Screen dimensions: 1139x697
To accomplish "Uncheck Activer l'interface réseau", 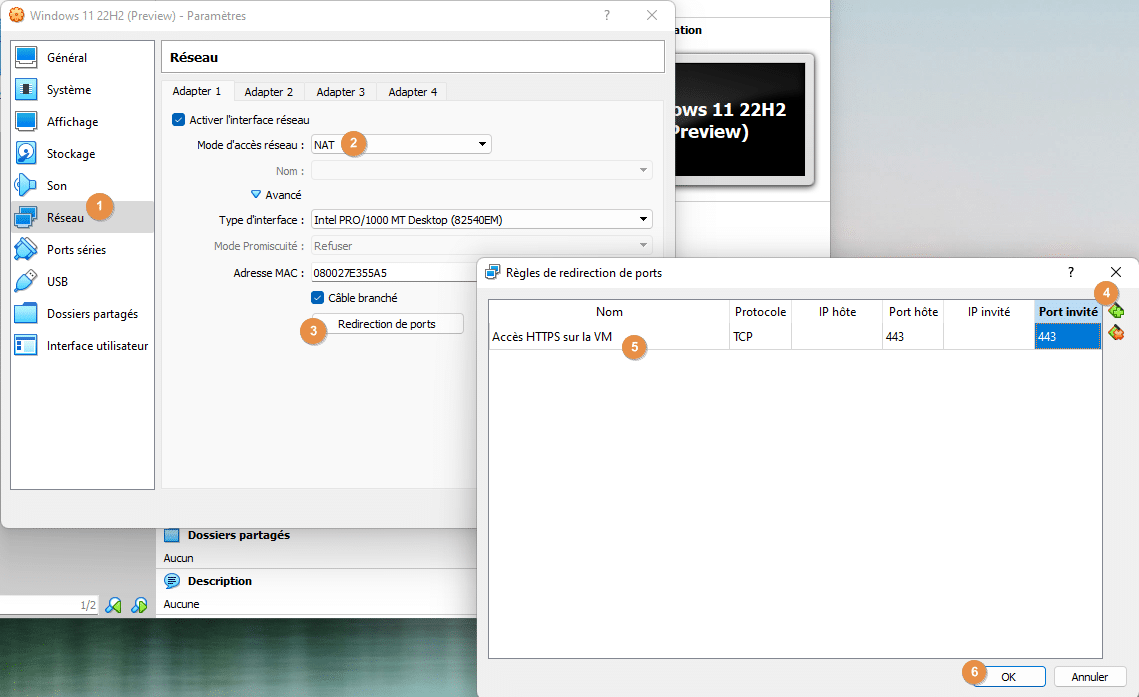I will coord(179,118).
